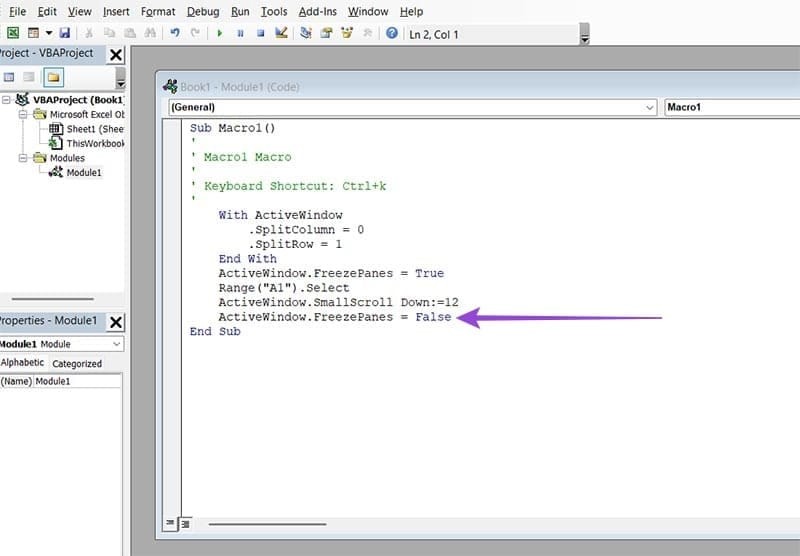Switch to the Categorized properties tab

(77, 363)
